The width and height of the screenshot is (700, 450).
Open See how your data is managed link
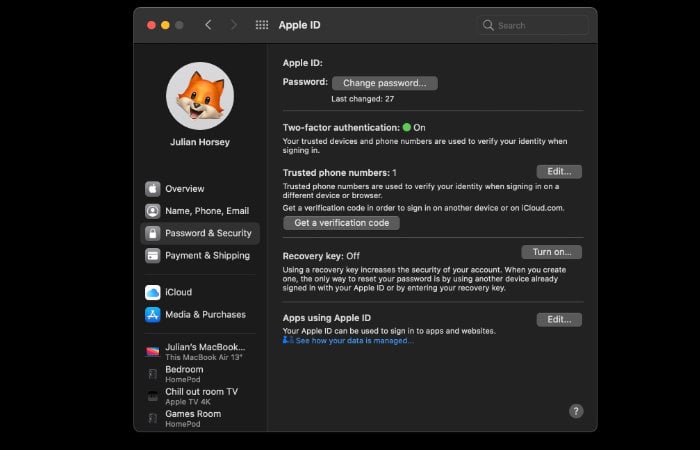click(354, 341)
